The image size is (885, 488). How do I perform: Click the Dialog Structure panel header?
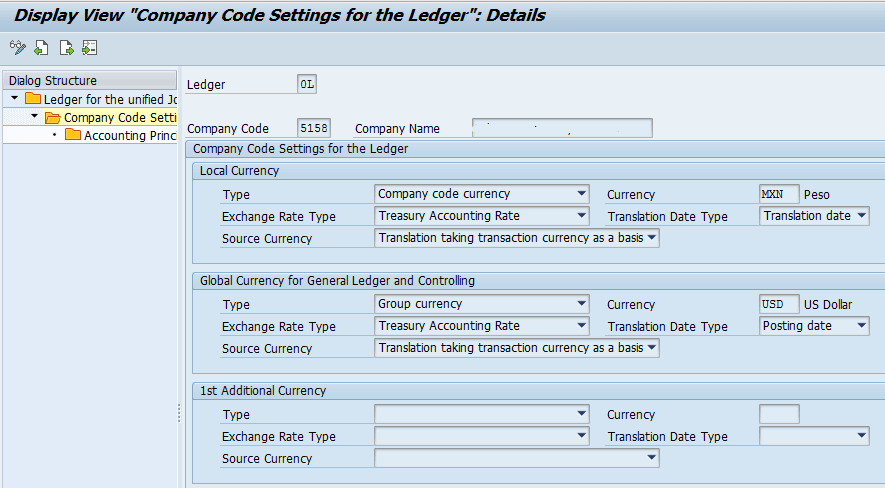[89, 81]
